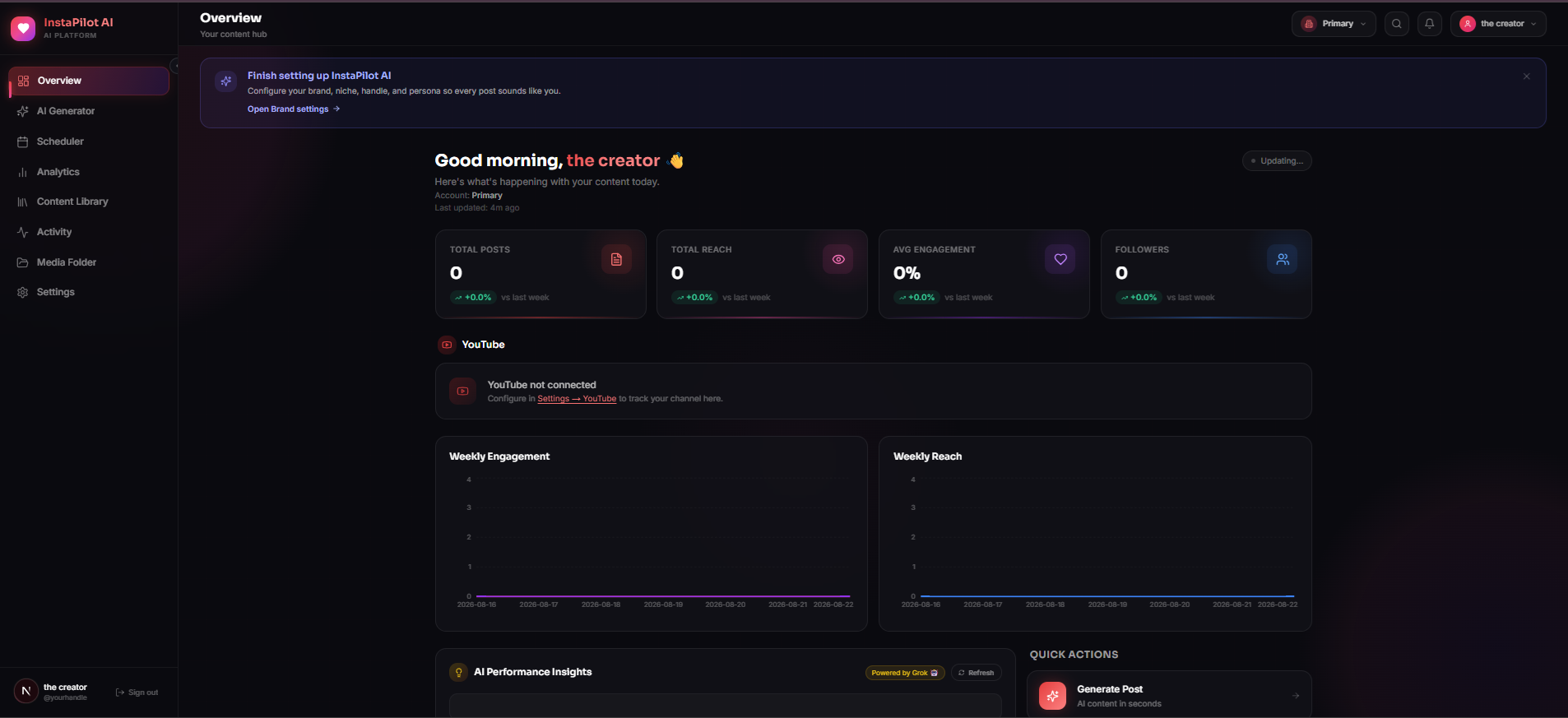Image resolution: width=1568 pixels, height=718 pixels.
Task: Follow the Settings → YouTube link
Action: pyautogui.click(x=577, y=399)
